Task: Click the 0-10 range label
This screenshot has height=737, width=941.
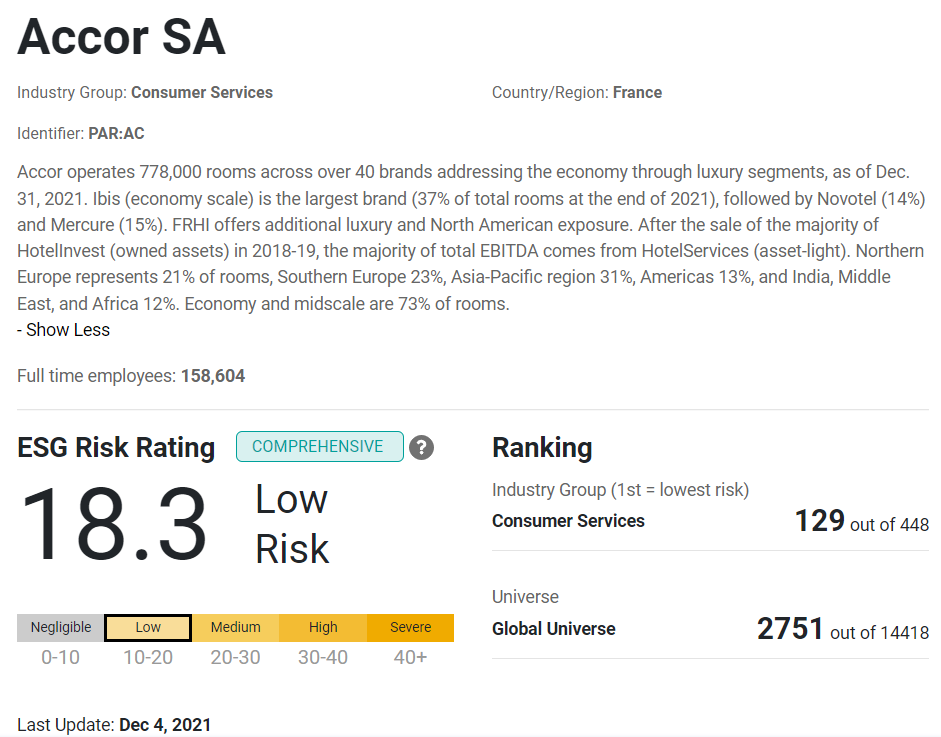Action: pos(60,658)
